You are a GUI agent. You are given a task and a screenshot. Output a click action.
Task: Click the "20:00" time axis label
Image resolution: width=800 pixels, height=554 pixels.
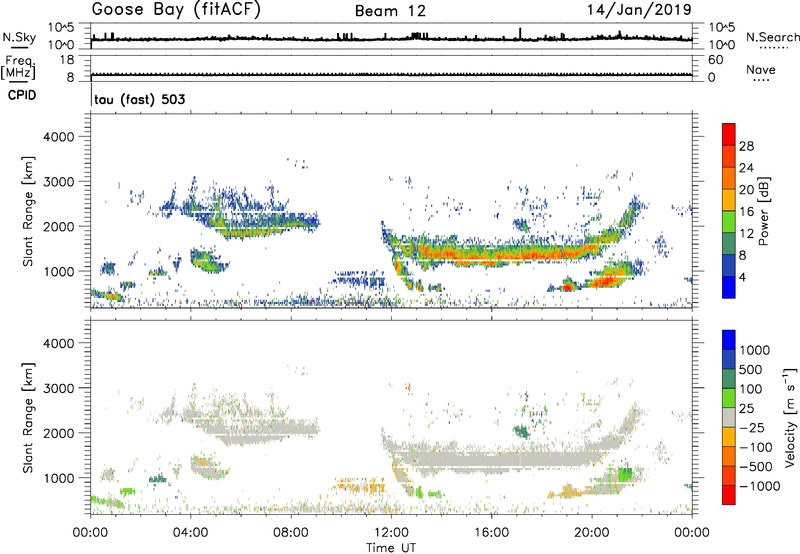[592, 533]
